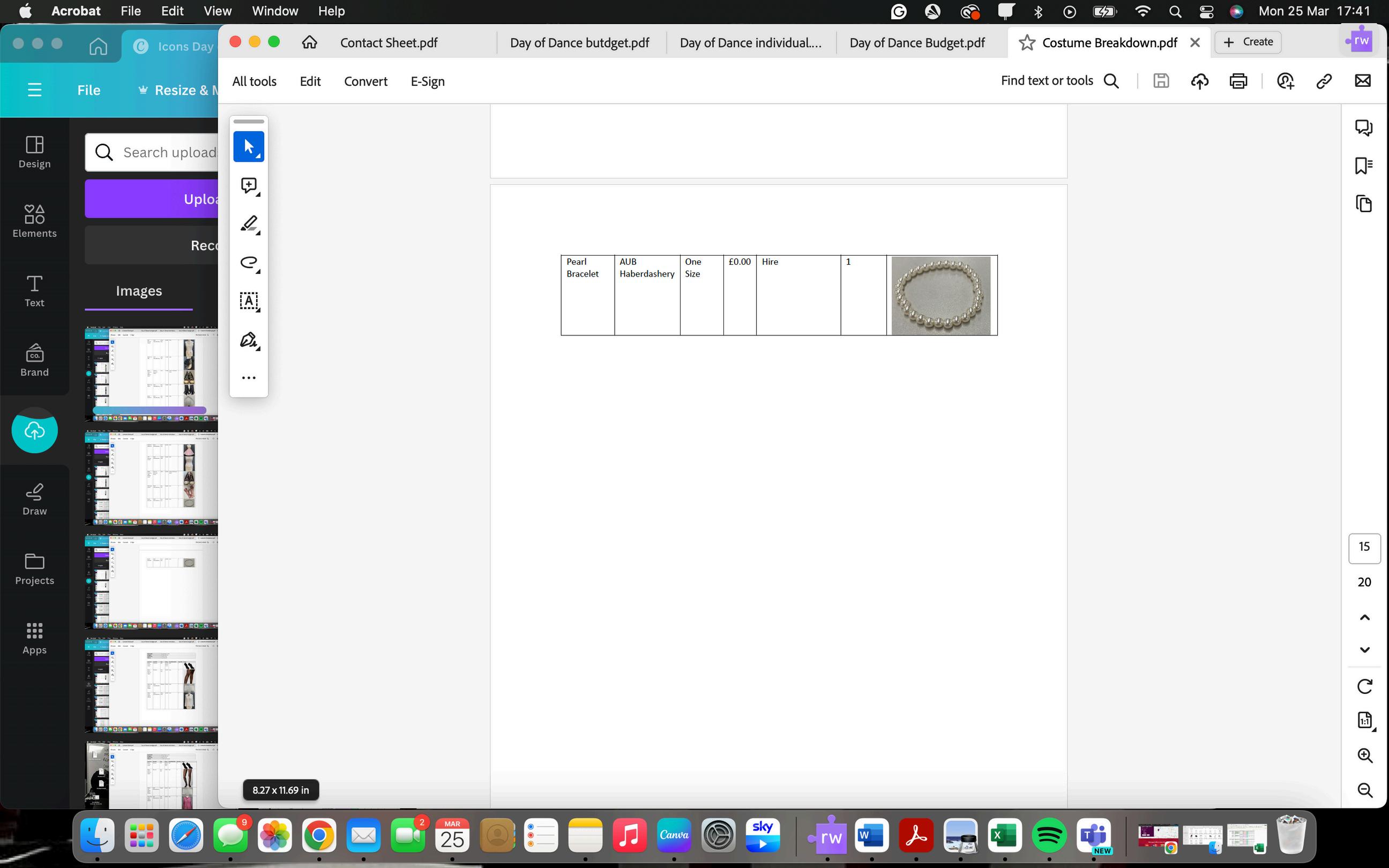Expand more tools ellipsis in quick toolbar
Viewport: 1389px width, 868px height.
pos(249,378)
